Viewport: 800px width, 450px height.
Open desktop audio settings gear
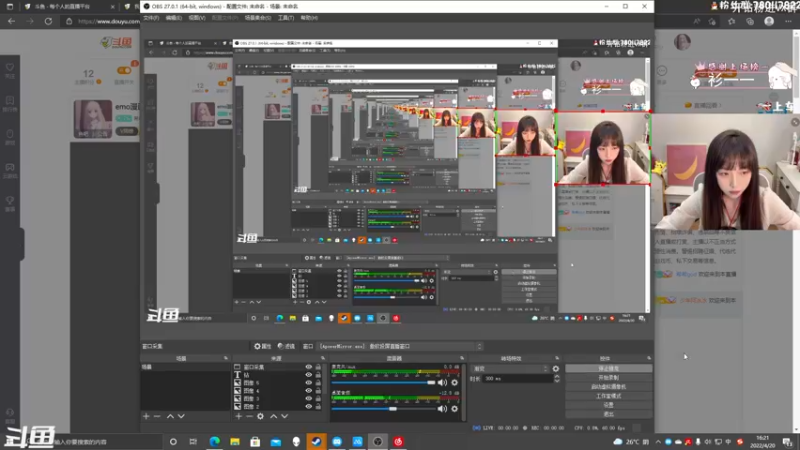pyautogui.click(x=455, y=409)
